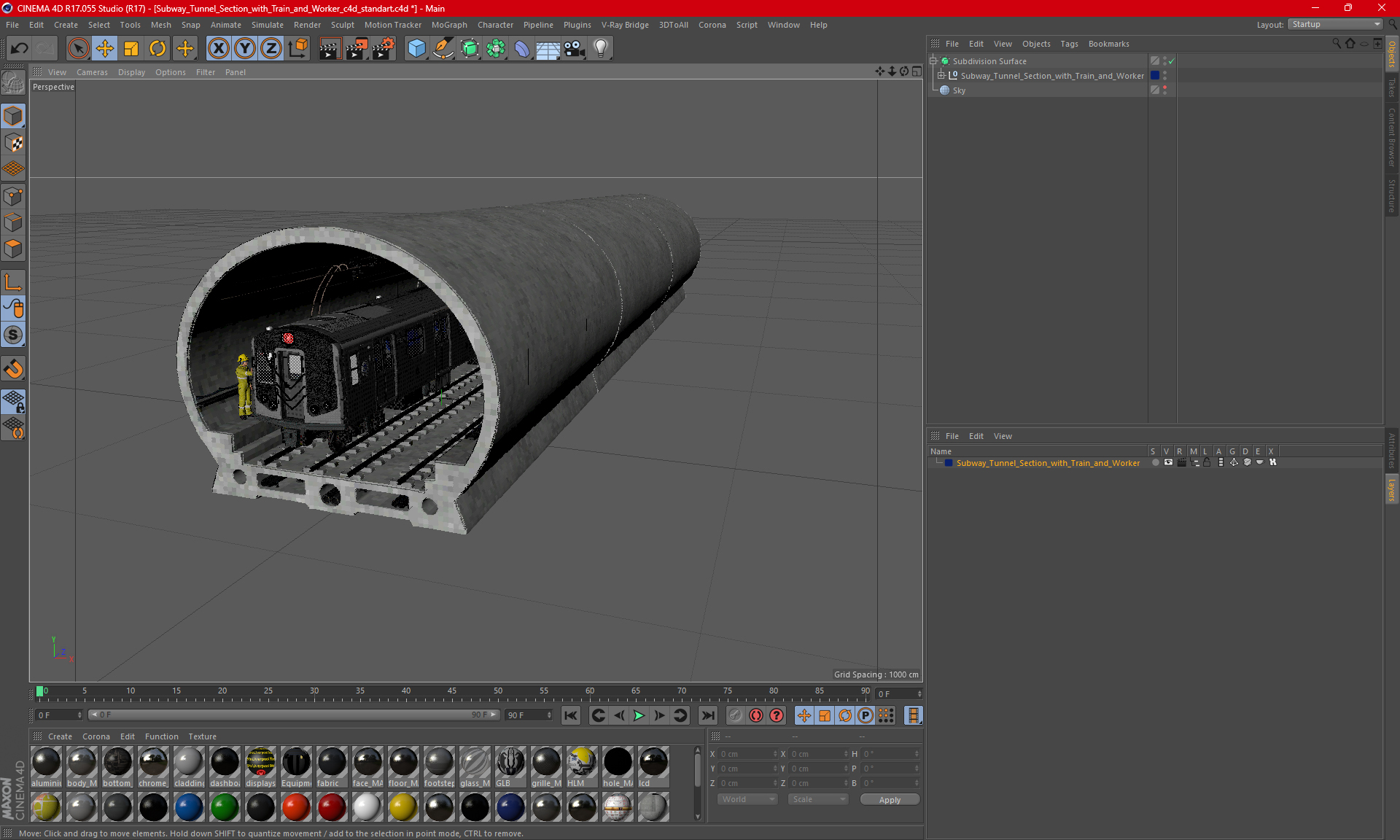The height and width of the screenshot is (840, 1400).
Task: Add a Floor environment object
Action: click(x=548, y=49)
